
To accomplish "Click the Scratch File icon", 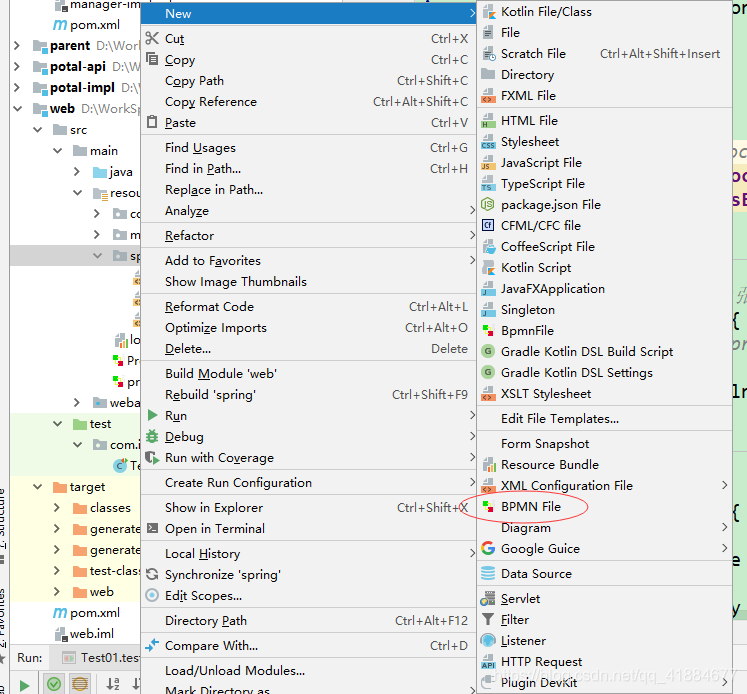I will (488, 54).
